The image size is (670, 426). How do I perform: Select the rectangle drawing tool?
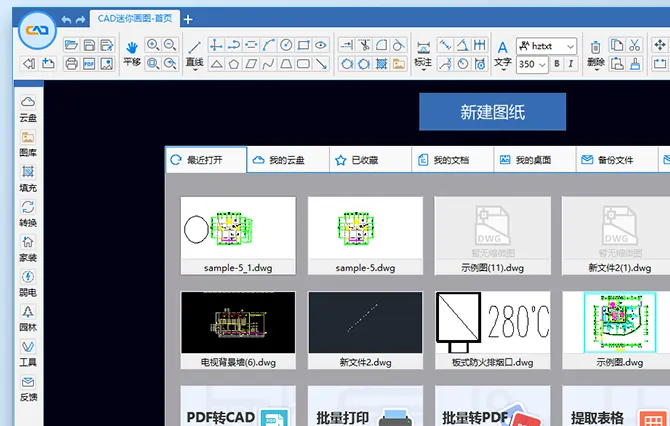[303, 45]
